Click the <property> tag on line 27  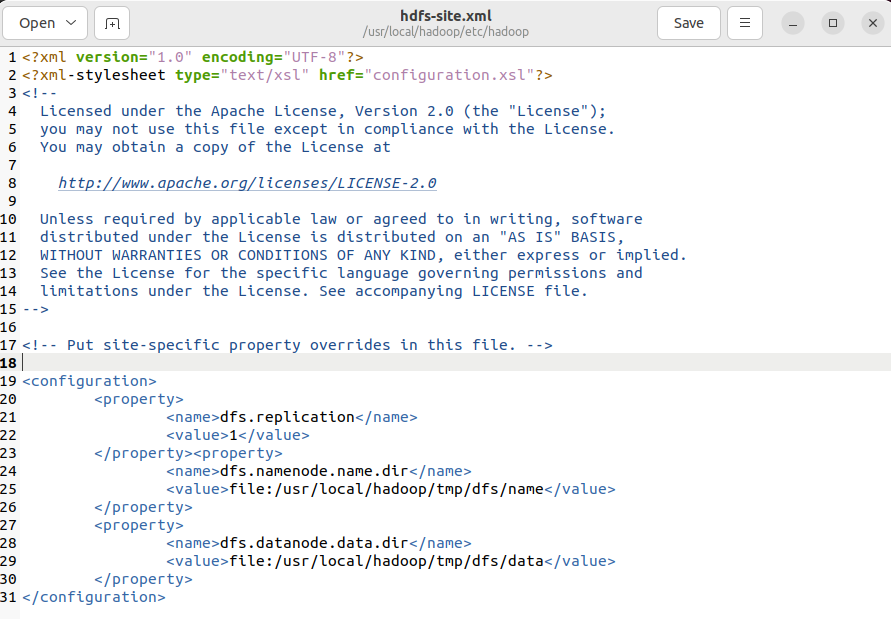139,525
